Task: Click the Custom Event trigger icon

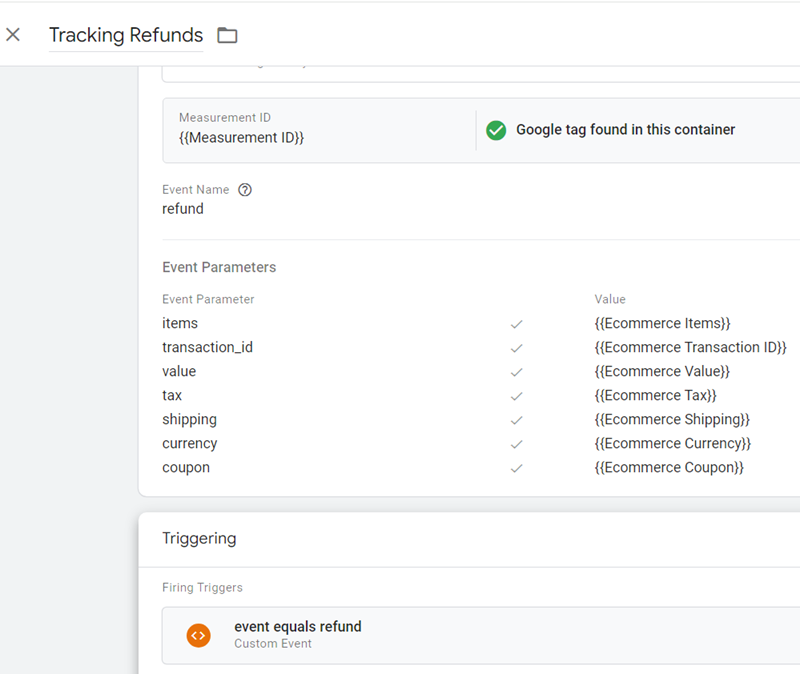Action: 199,635
